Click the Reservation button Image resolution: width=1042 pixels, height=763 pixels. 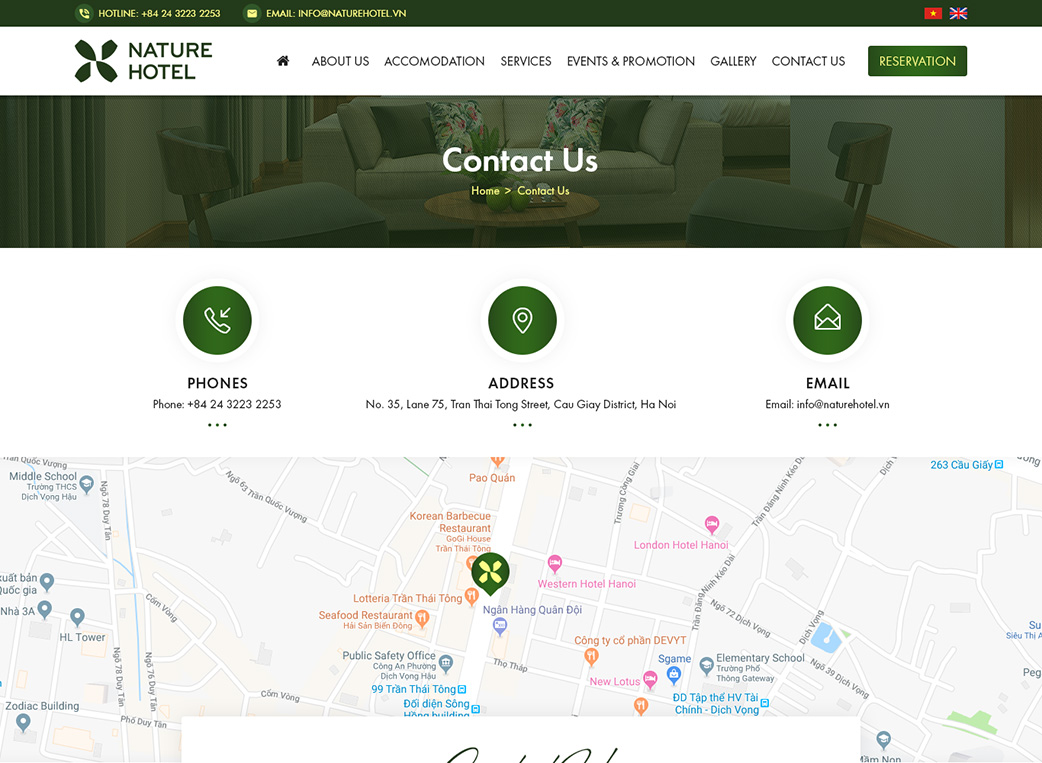coord(917,61)
